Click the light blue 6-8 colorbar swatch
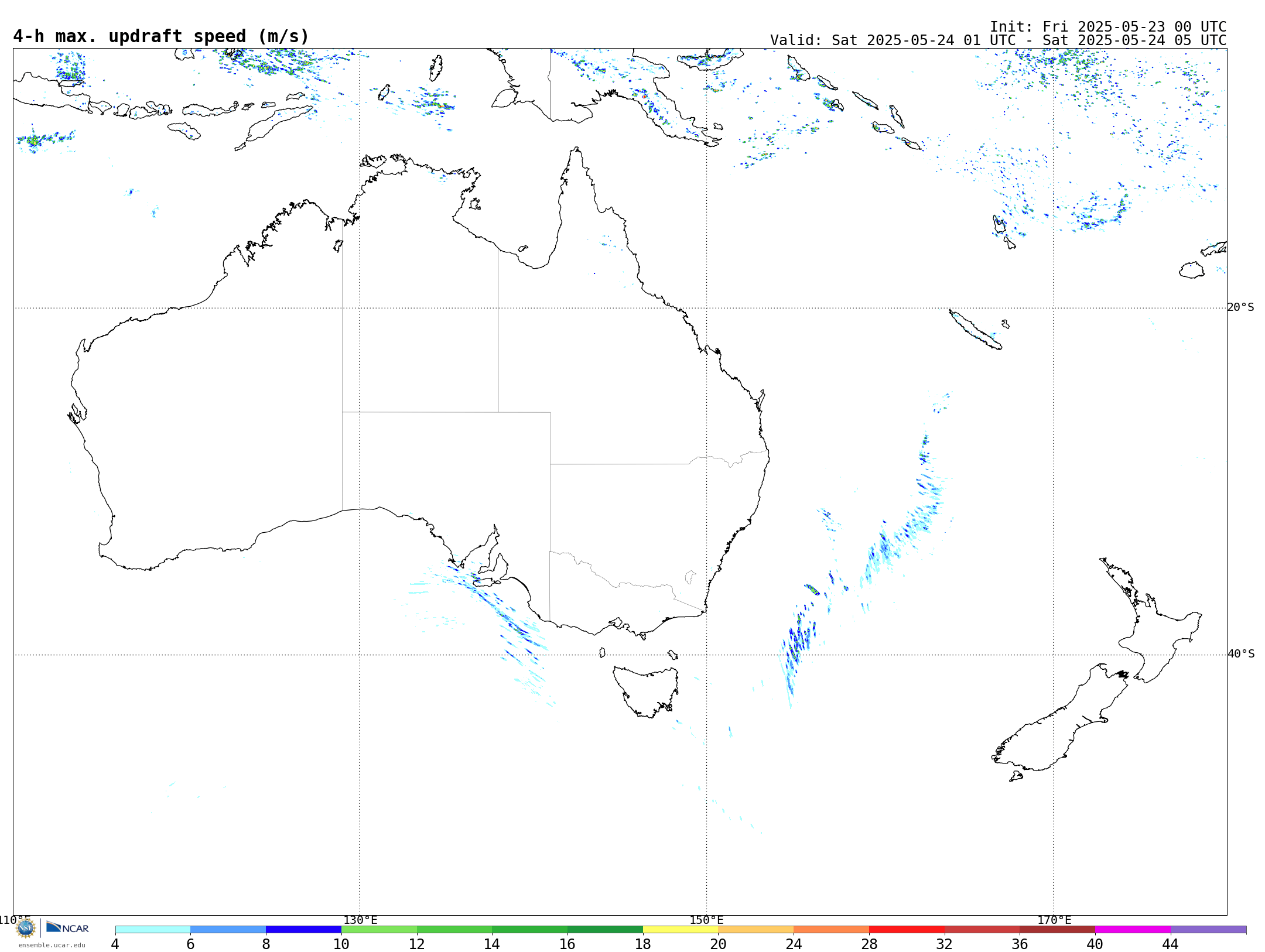This screenshot has height=952, width=1265. (228, 930)
